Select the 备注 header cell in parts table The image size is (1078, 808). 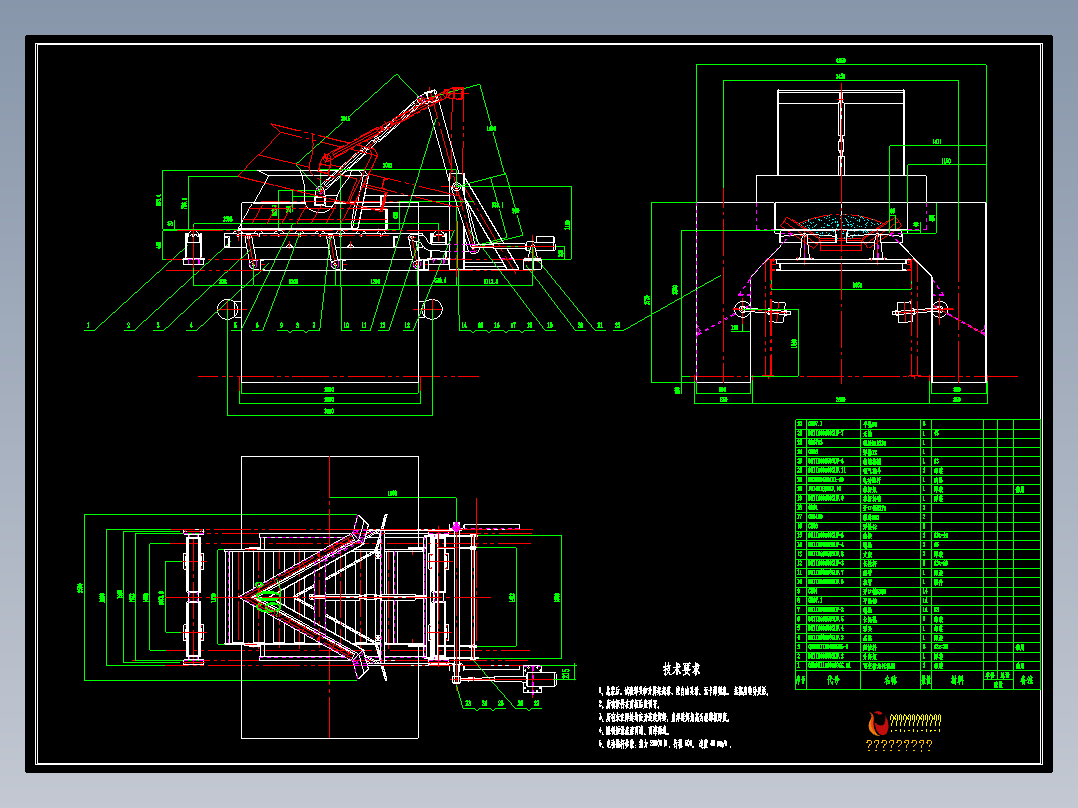pyautogui.click(x=1026, y=680)
